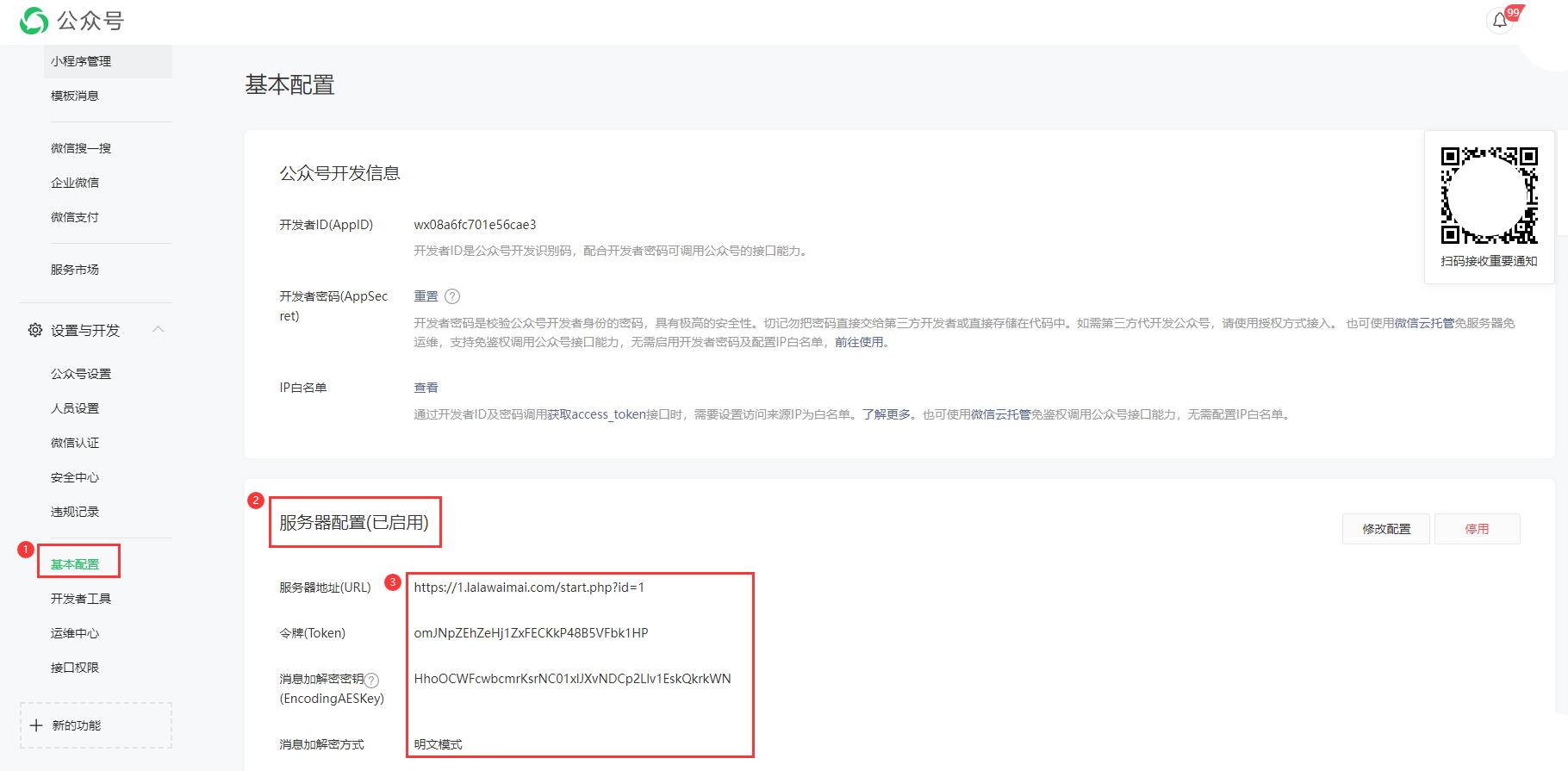Click the 前往使用 link

(x=859, y=342)
